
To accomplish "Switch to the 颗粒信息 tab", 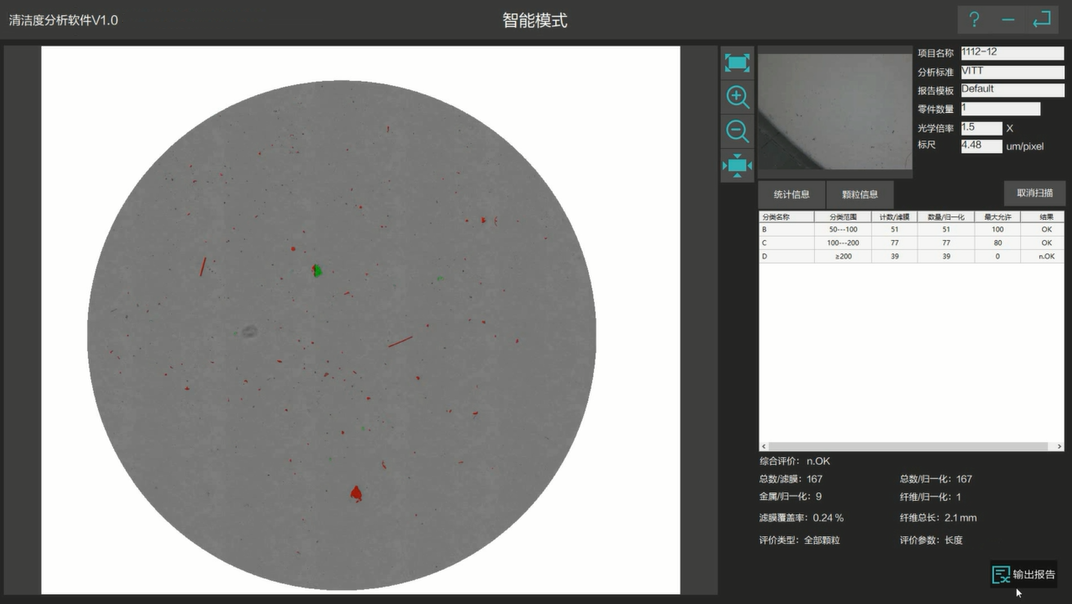I will pyautogui.click(x=860, y=194).
